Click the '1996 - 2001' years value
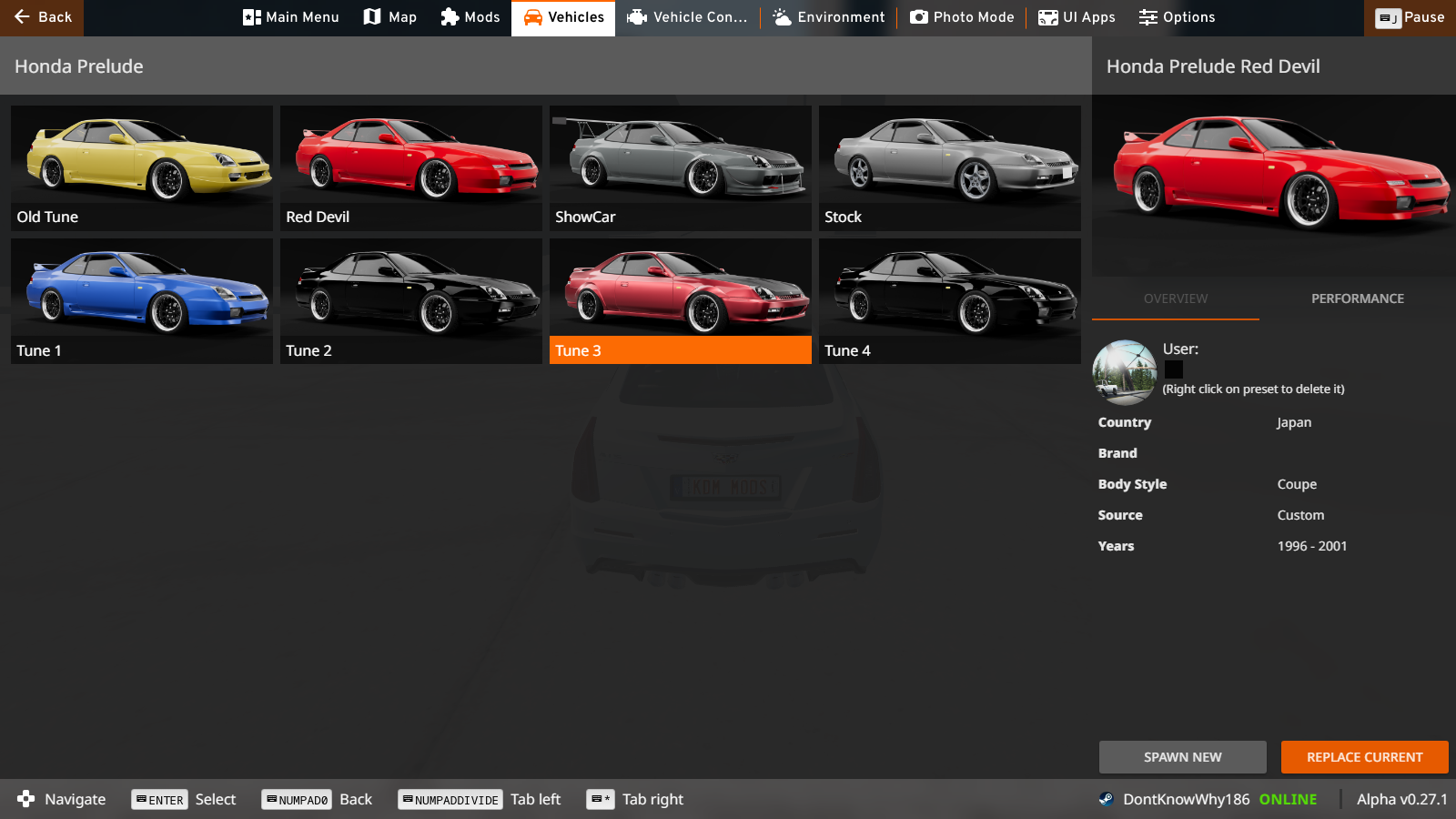 click(x=1312, y=546)
